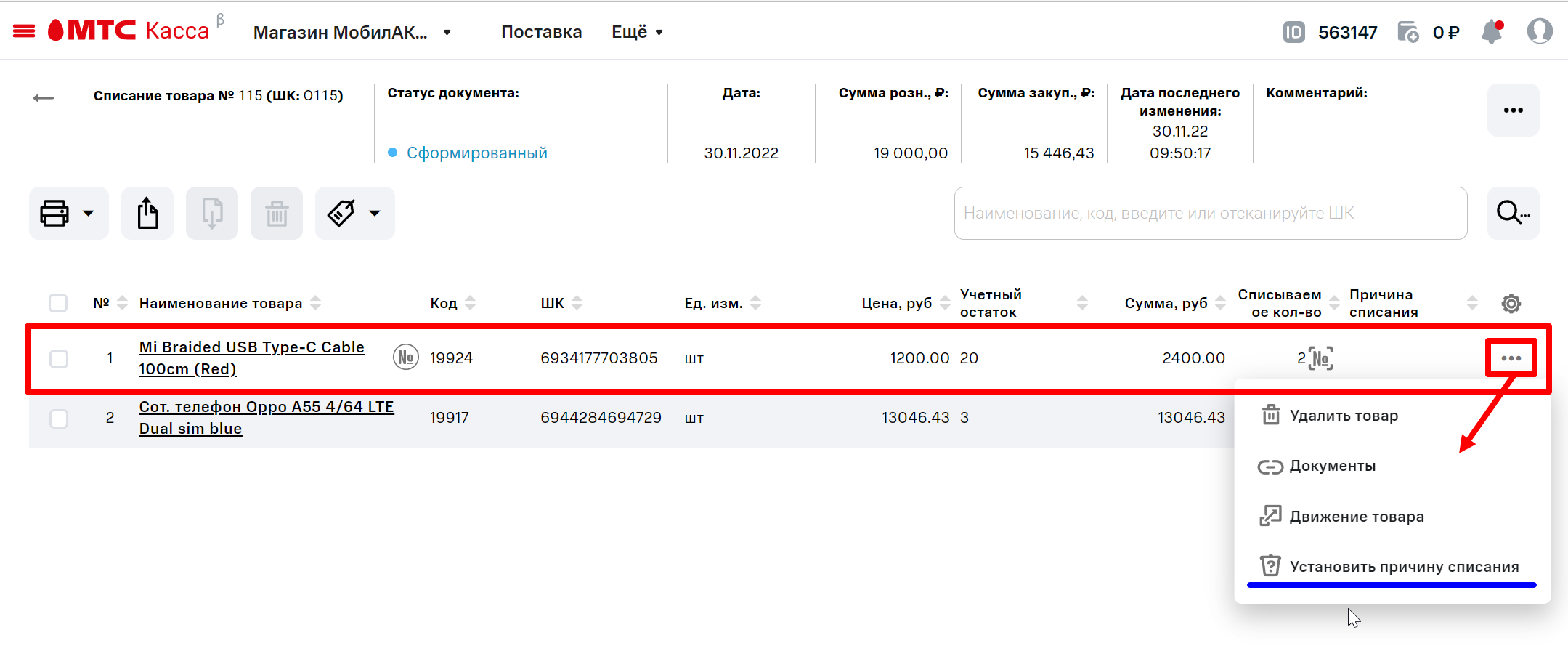Viewport: 1568px width, 662px height.
Task: Click the trash delete toolbar icon
Action: click(277, 213)
